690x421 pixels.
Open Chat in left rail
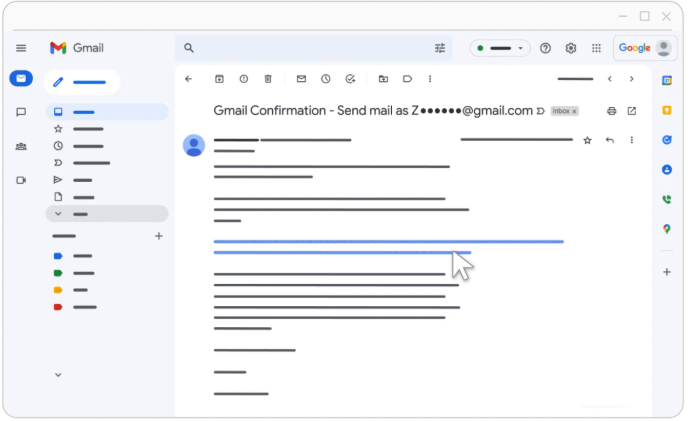pos(21,112)
